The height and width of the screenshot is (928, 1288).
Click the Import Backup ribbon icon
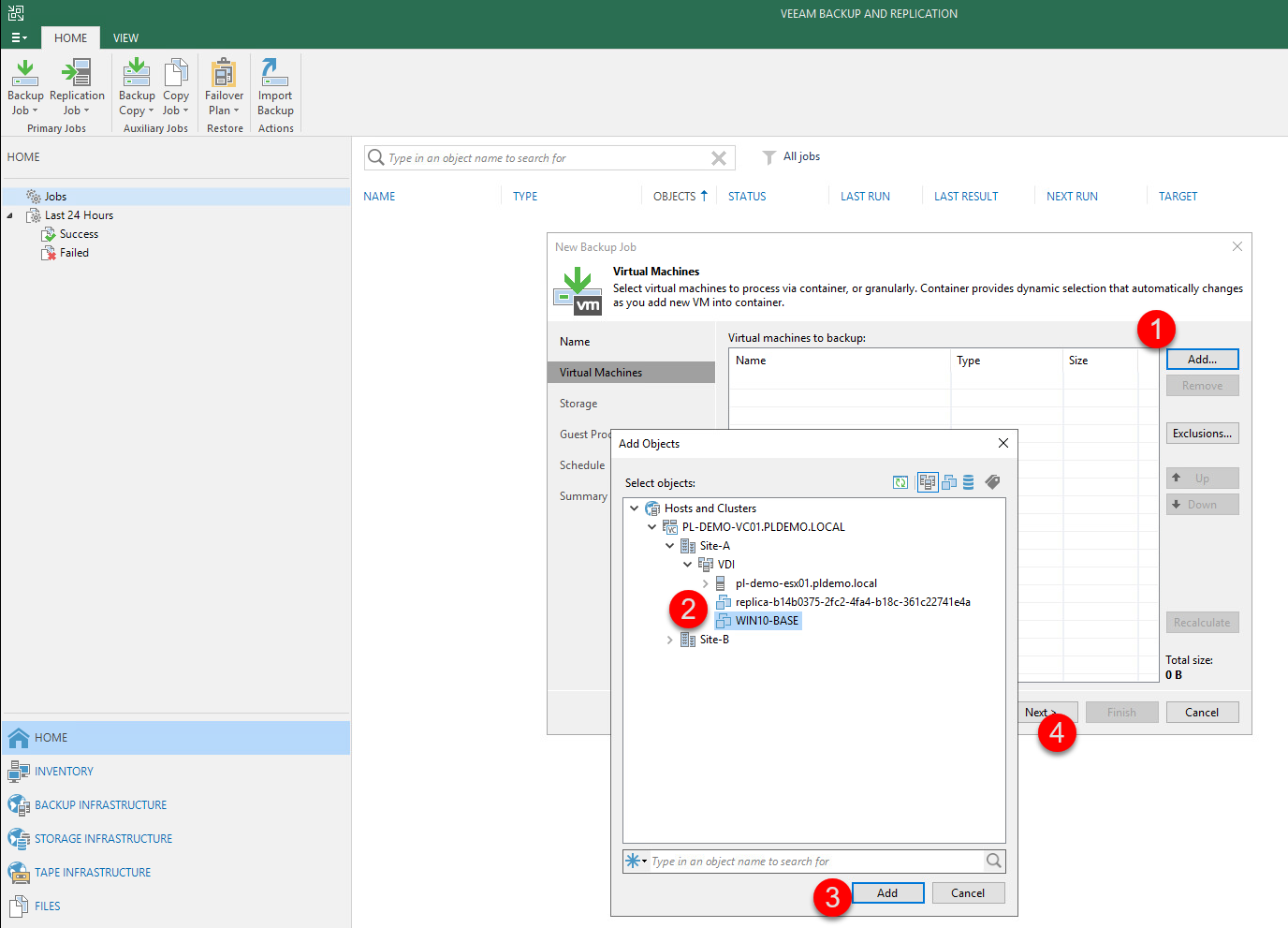click(275, 73)
